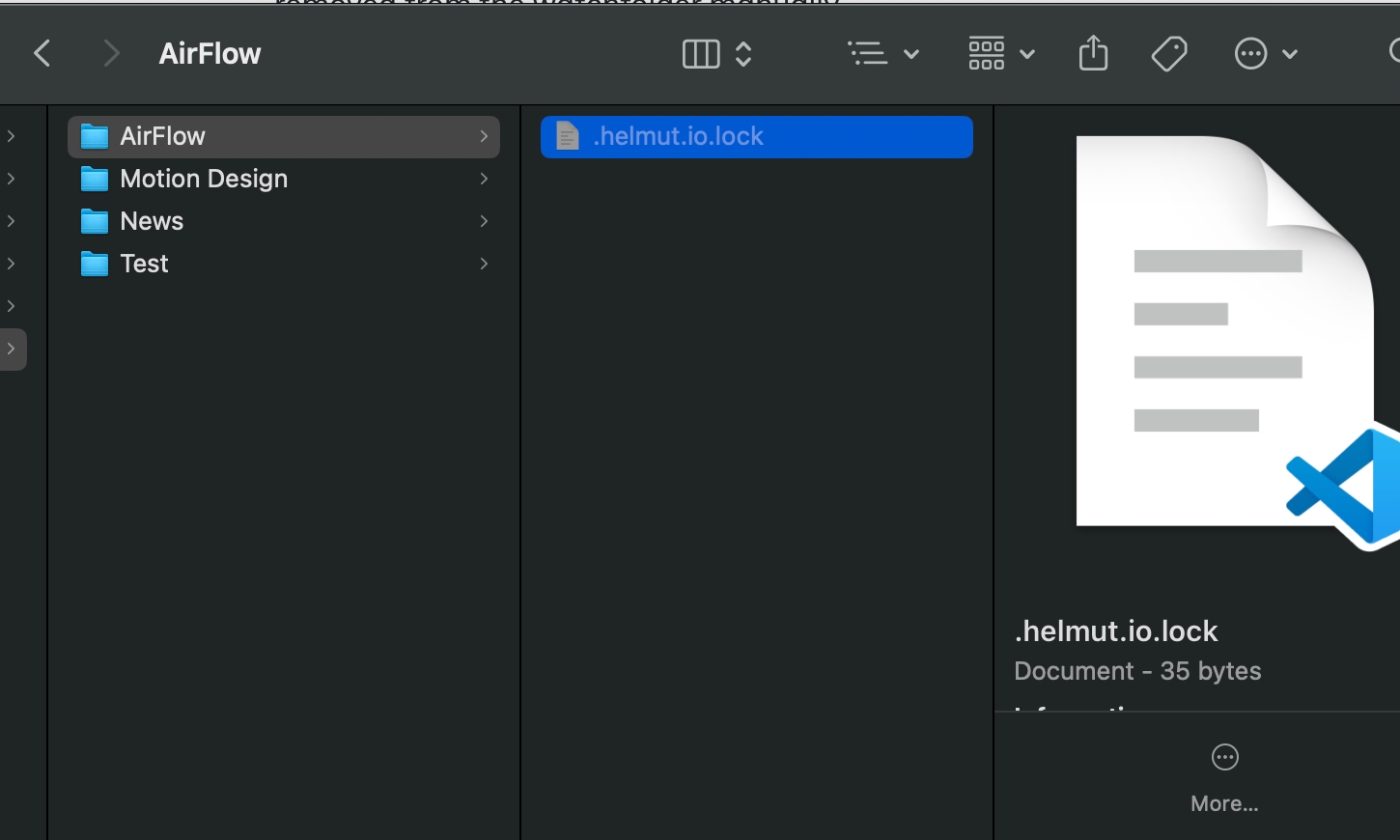This screenshot has width=1400, height=840.
Task: Click the More... button label
Action: coord(1224,803)
